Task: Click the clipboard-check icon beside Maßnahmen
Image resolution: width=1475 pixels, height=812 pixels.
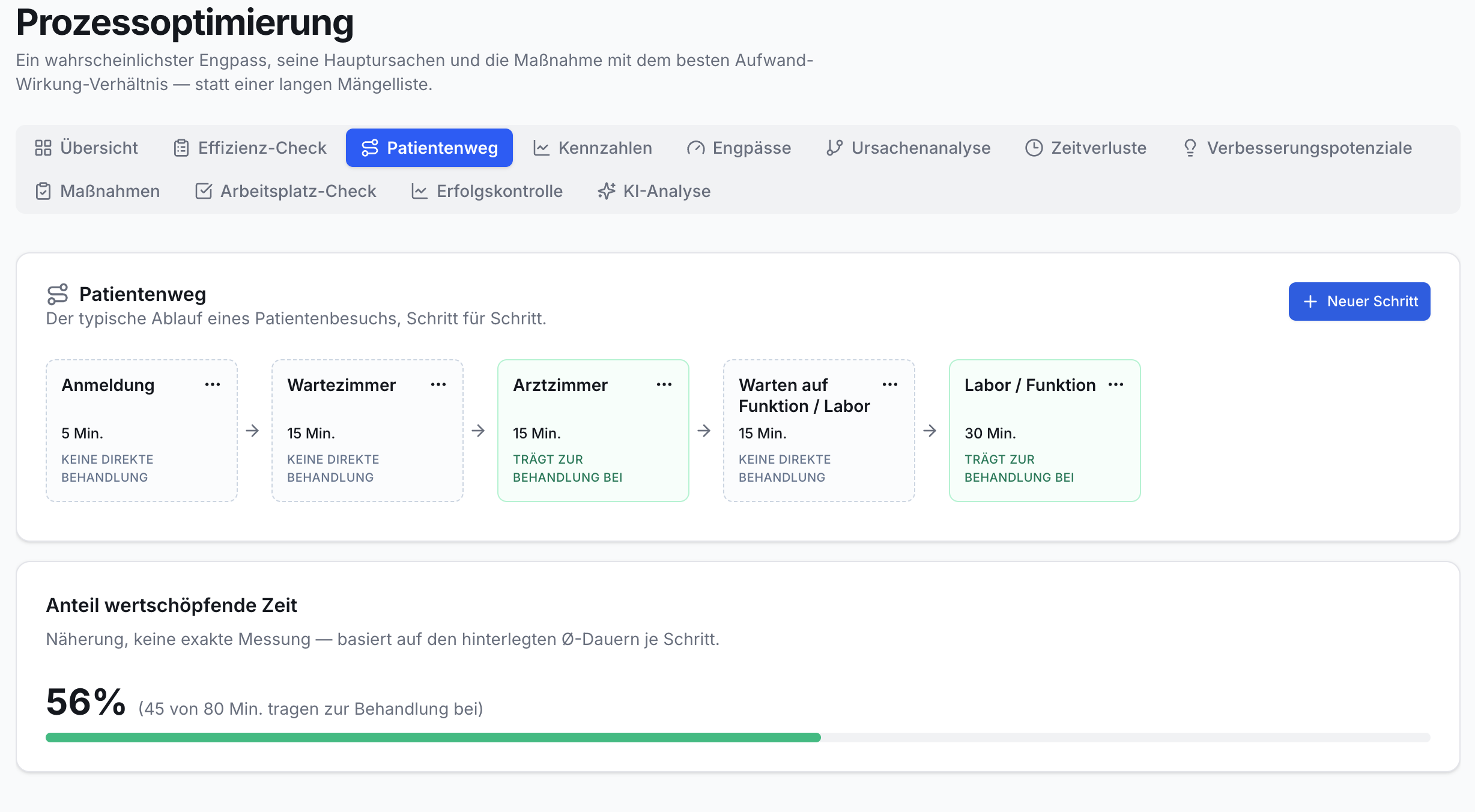Action: tap(43, 191)
